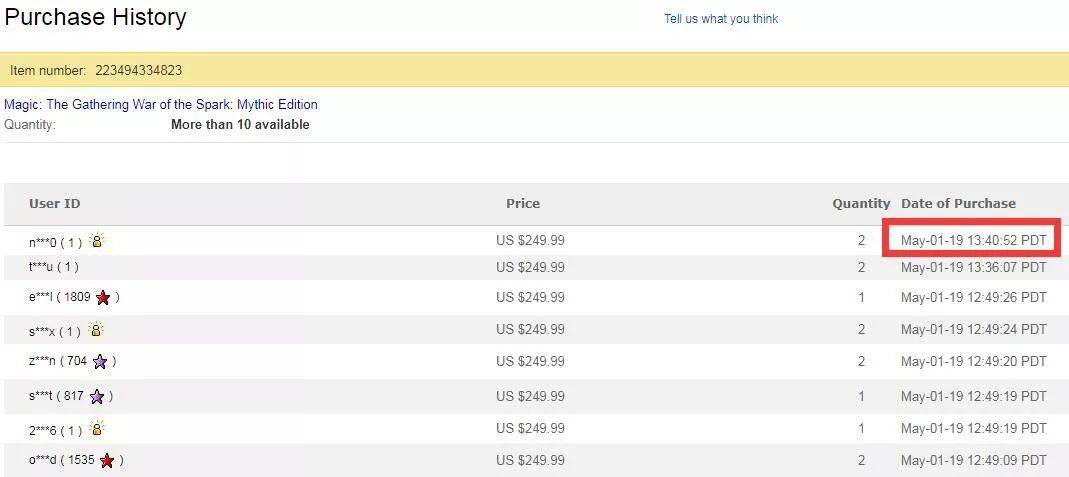Click feedback score 1535 for user o***d
The height and width of the screenshot is (477, 1069).
tap(82, 461)
